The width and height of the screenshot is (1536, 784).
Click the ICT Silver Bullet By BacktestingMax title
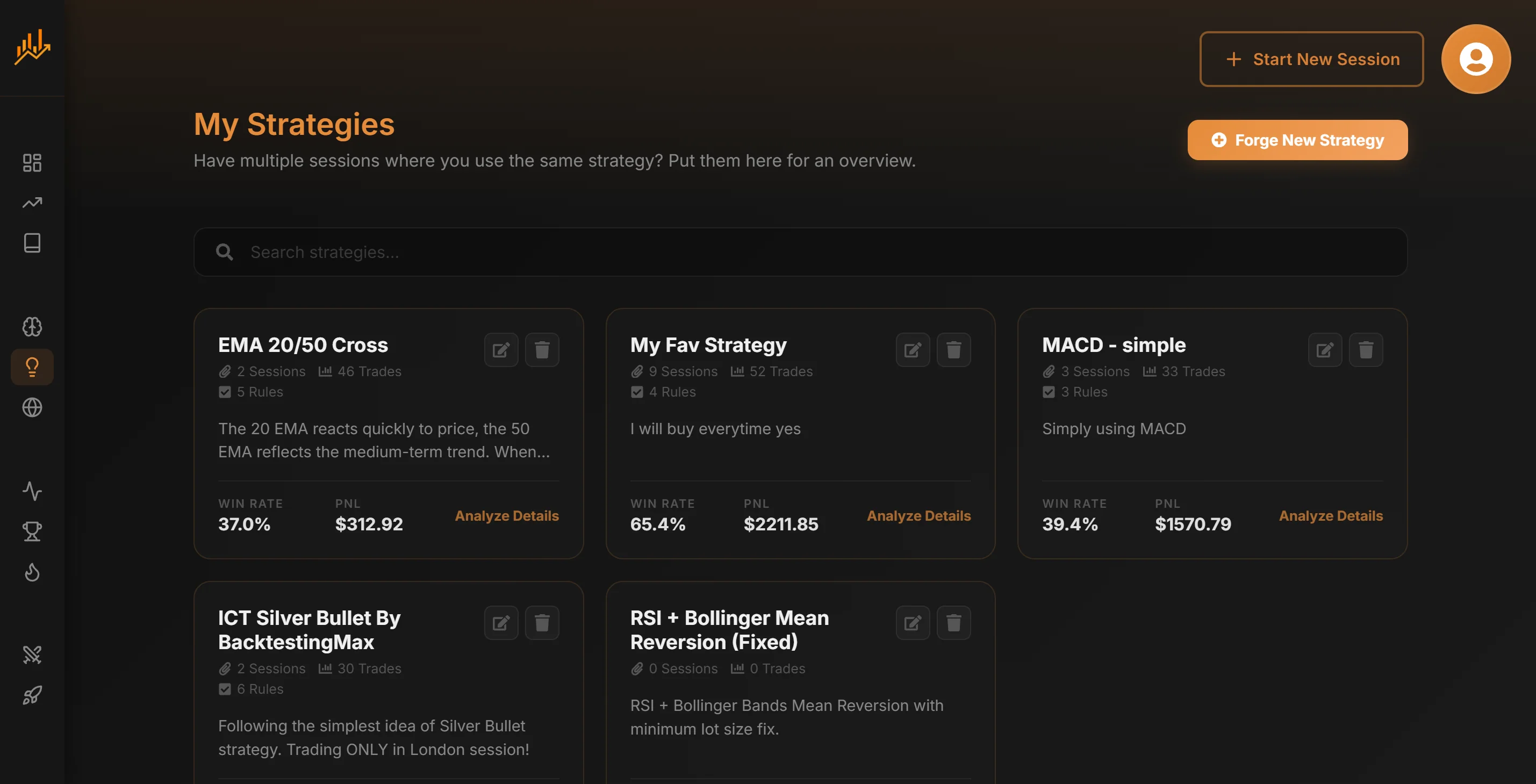(309, 630)
